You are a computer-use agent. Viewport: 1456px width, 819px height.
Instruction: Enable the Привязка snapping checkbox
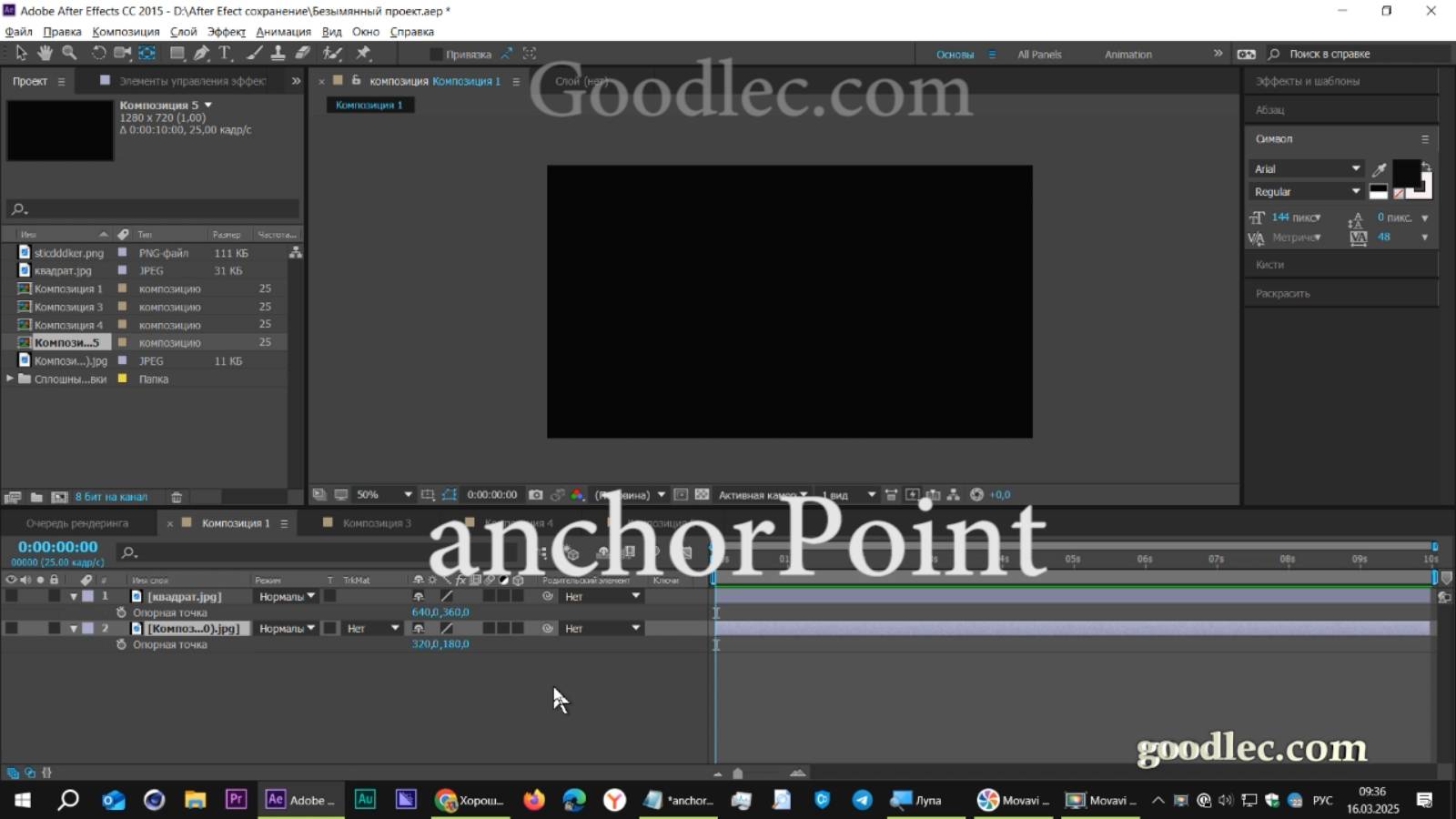[436, 55]
